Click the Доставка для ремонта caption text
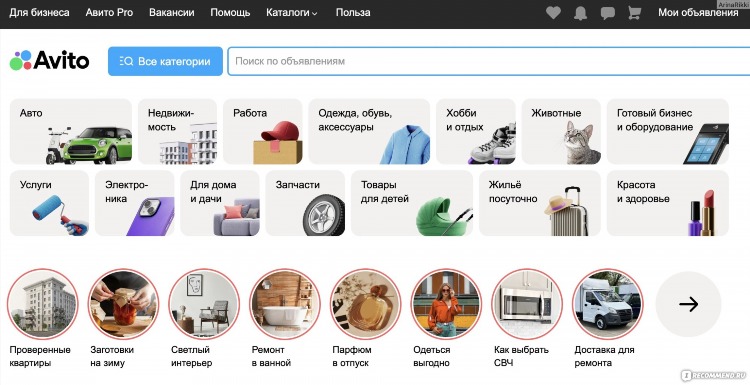Viewport: 750px width, 385px height. [604, 356]
